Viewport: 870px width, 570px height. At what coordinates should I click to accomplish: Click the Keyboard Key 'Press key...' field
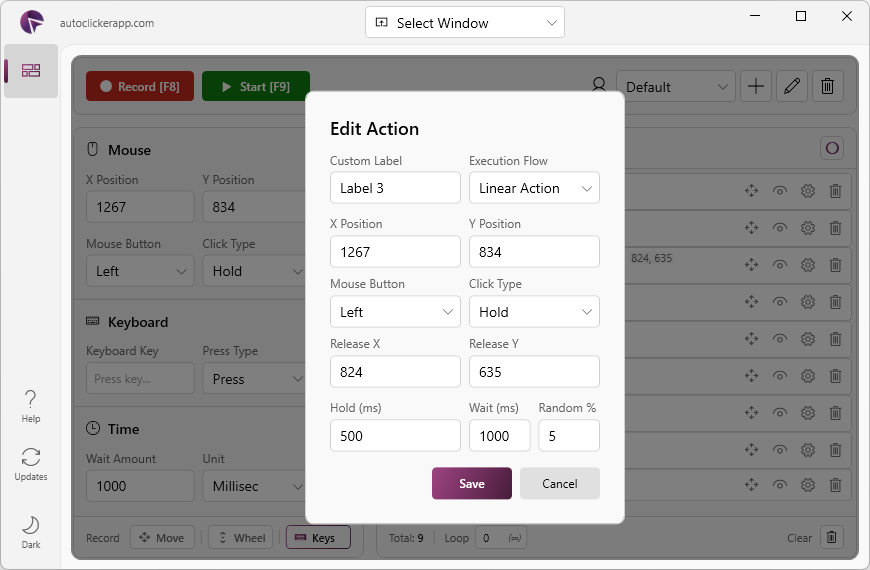click(140, 379)
